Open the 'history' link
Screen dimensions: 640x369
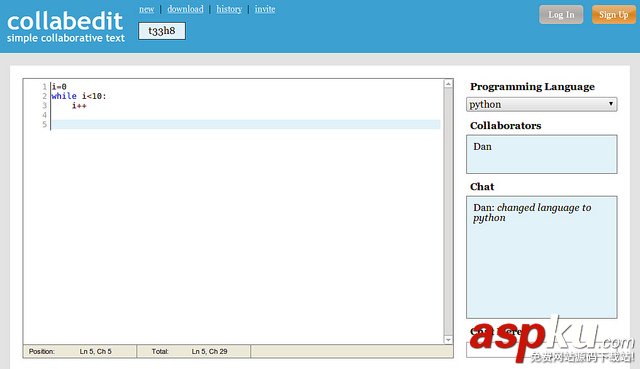[x=229, y=9]
